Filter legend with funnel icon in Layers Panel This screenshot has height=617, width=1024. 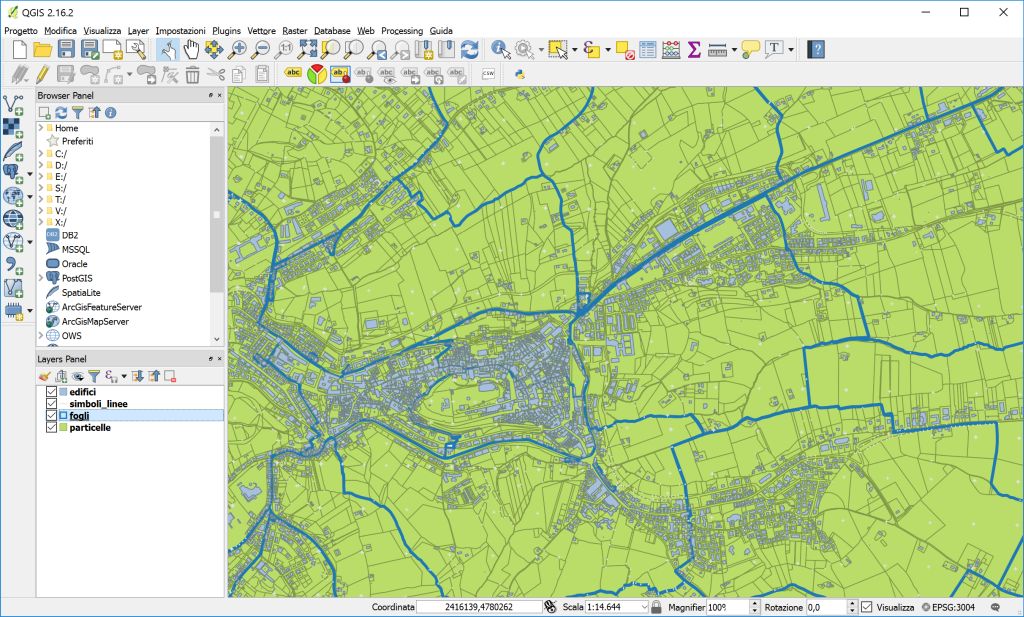(94, 376)
